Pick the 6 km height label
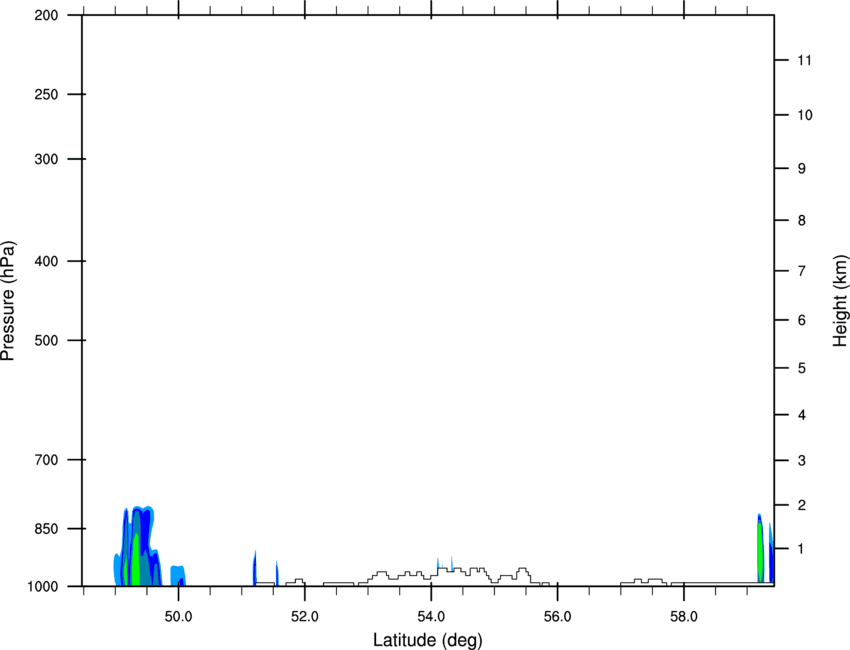 (802, 320)
